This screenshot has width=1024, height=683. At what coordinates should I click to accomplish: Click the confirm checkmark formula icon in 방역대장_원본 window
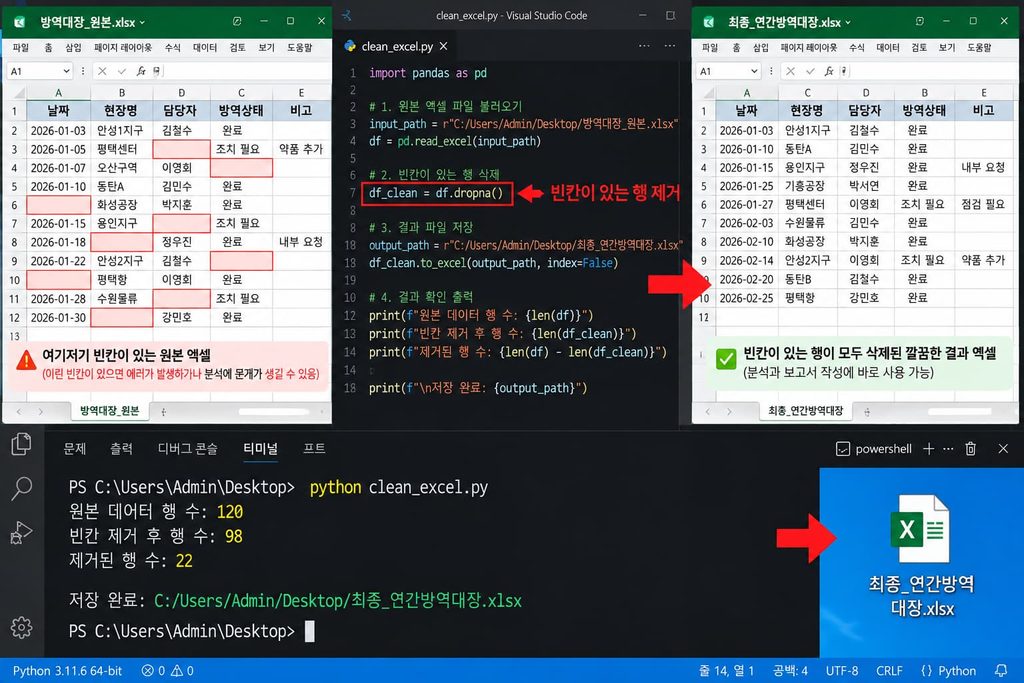pos(121,71)
